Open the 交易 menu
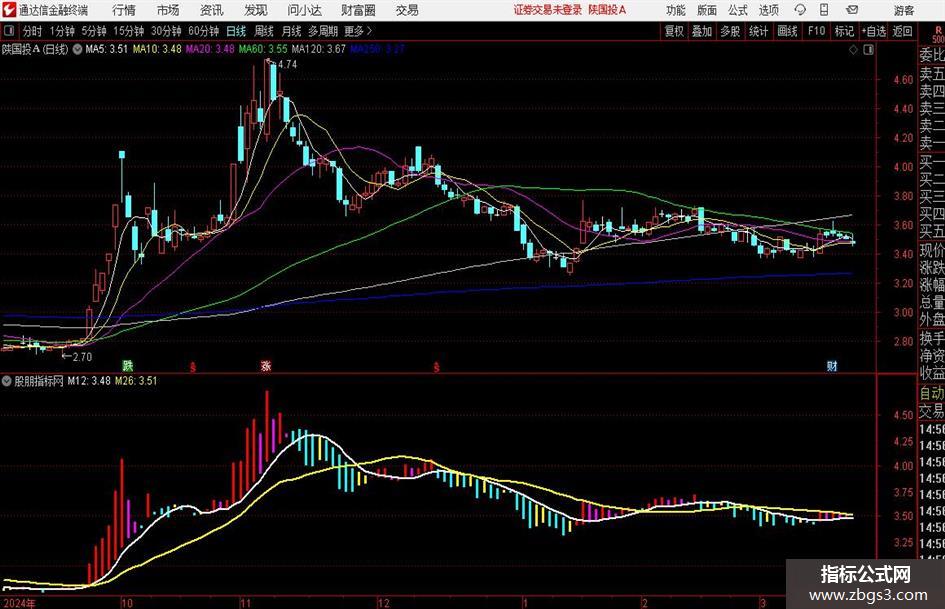The width and height of the screenshot is (945, 609). [407, 10]
